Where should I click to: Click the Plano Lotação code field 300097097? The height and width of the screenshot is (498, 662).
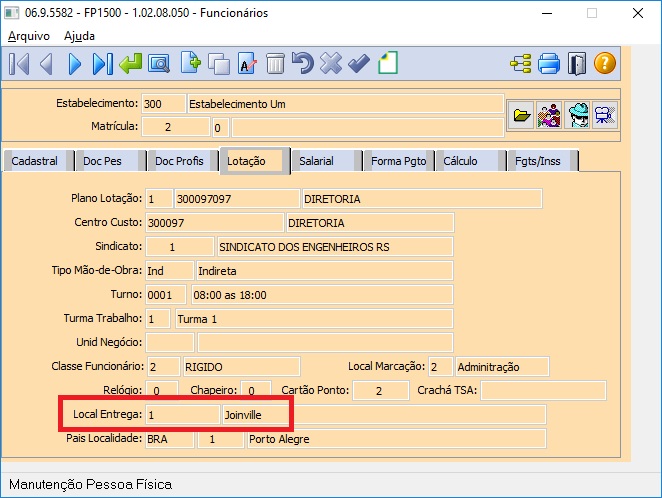(x=237, y=199)
